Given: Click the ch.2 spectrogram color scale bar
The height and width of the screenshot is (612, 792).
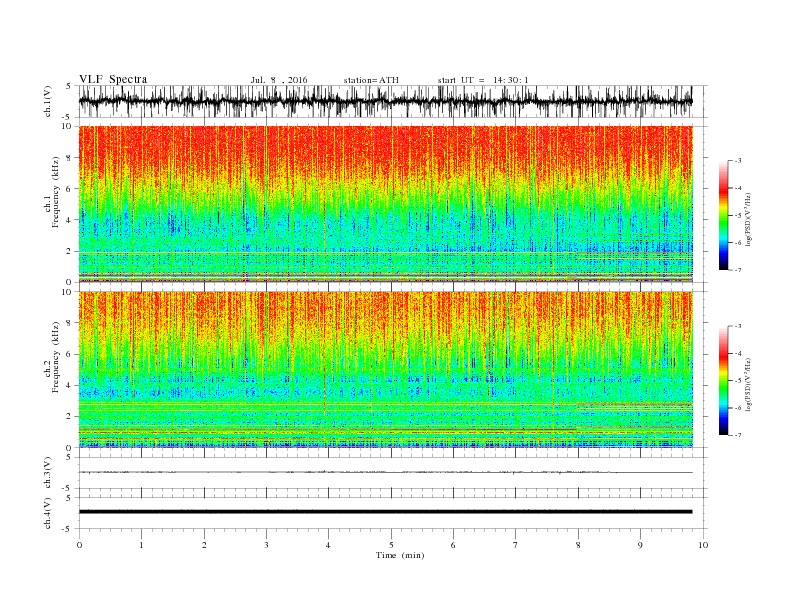Looking at the screenshot, I should tap(723, 380).
